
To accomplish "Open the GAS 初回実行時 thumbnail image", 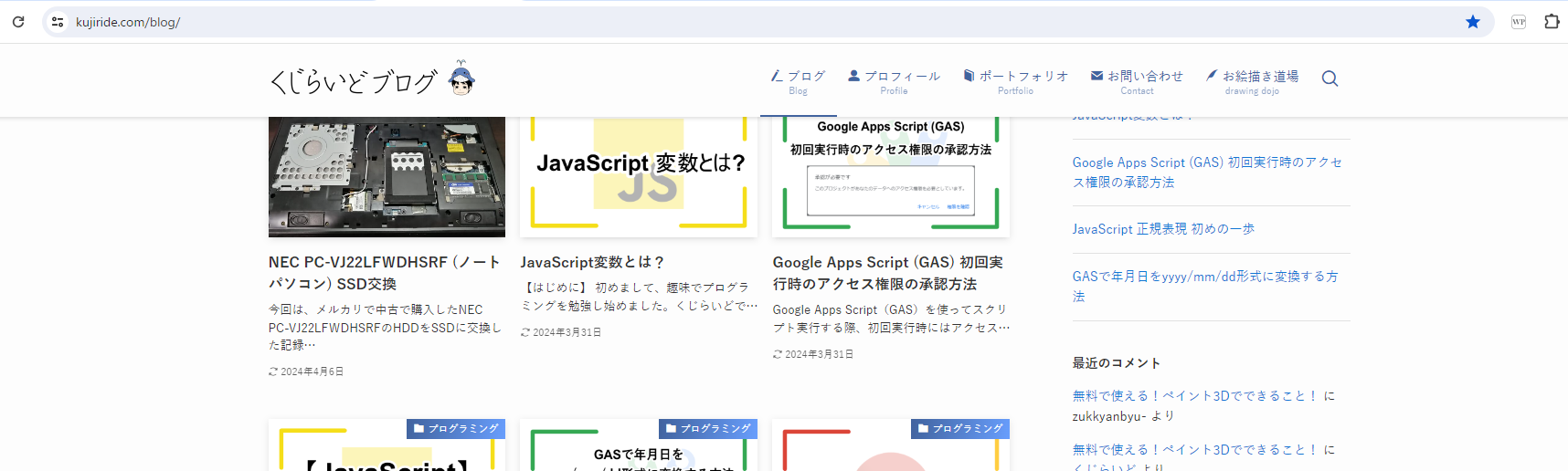I will 891,177.
